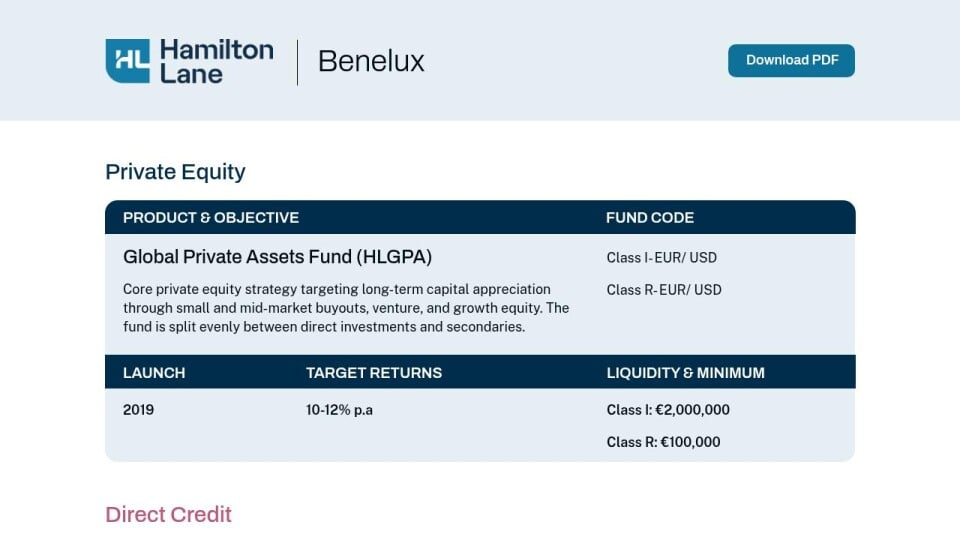Click the LIQUIDITY & MINIMUM column header
960x540 pixels.
coord(685,373)
